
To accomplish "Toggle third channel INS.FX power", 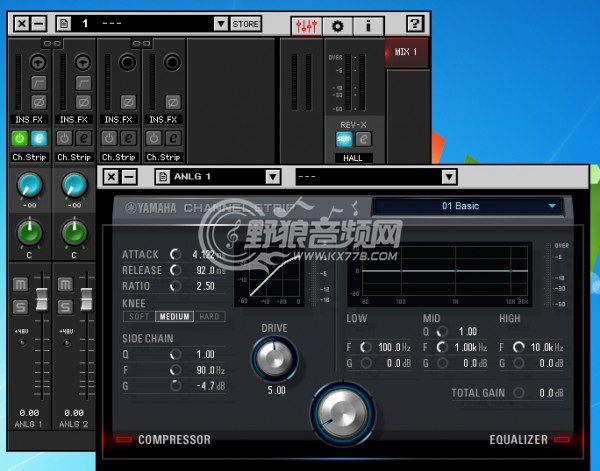I will (109, 138).
